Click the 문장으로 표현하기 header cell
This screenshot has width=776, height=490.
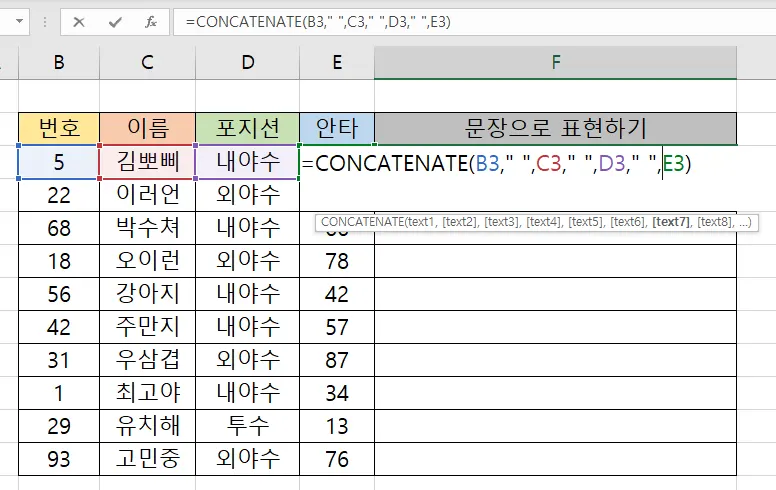pos(555,128)
